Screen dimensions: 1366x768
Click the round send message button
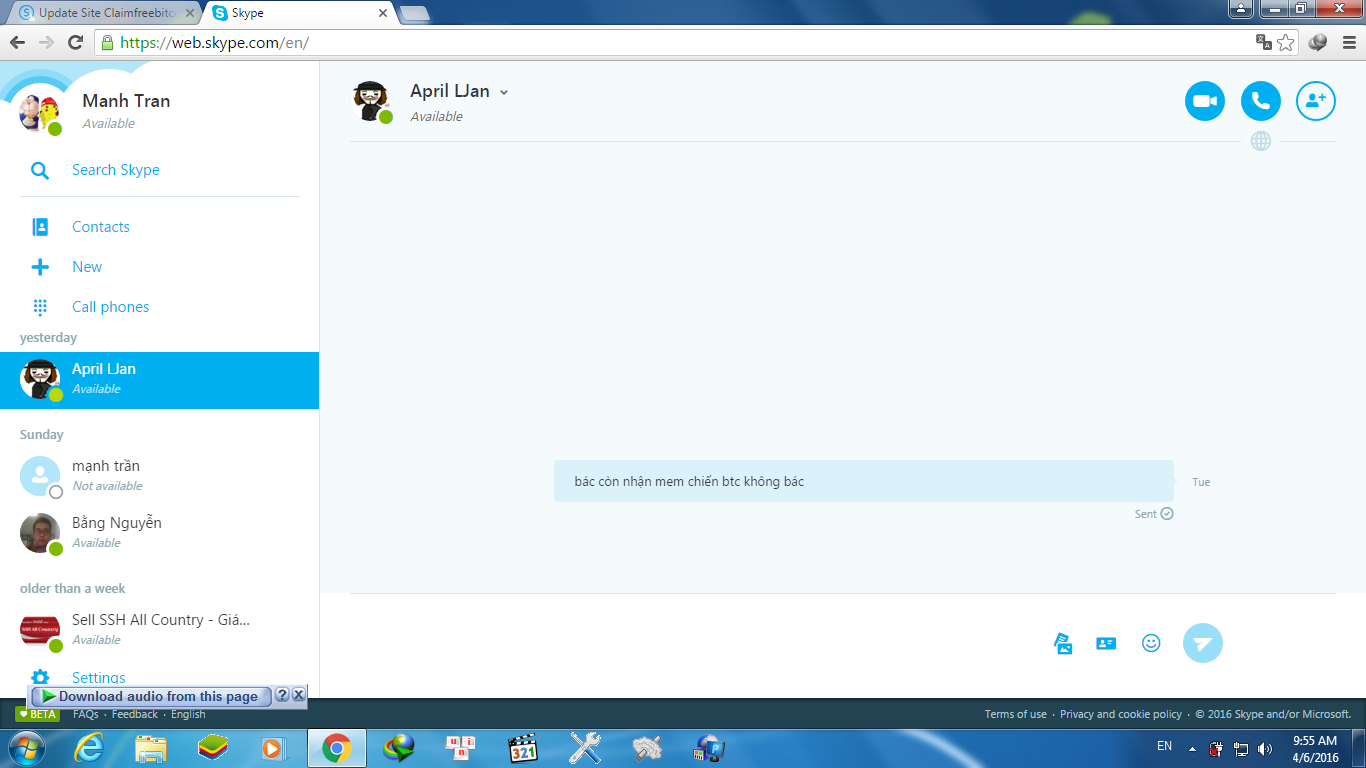pyautogui.click(x=1203, y=643)
